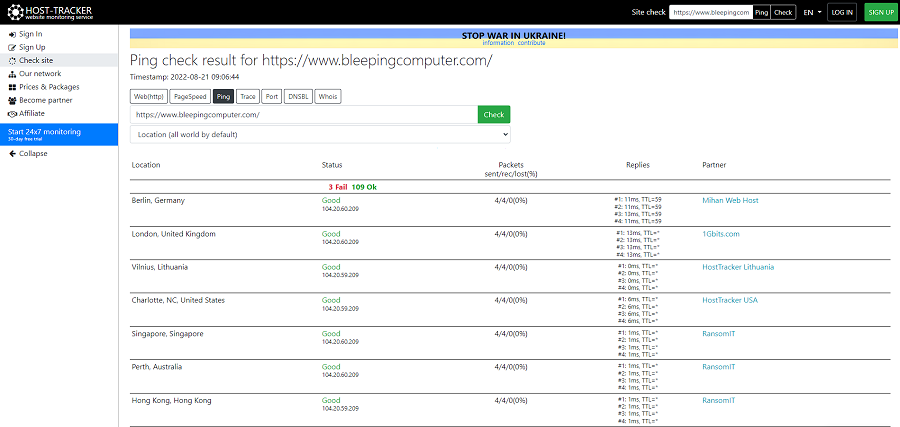This screenshot has height=427, width=900.
Task: Click the 'Charlotte, NC, United States' cell
Action: click(x=178, y=300)
